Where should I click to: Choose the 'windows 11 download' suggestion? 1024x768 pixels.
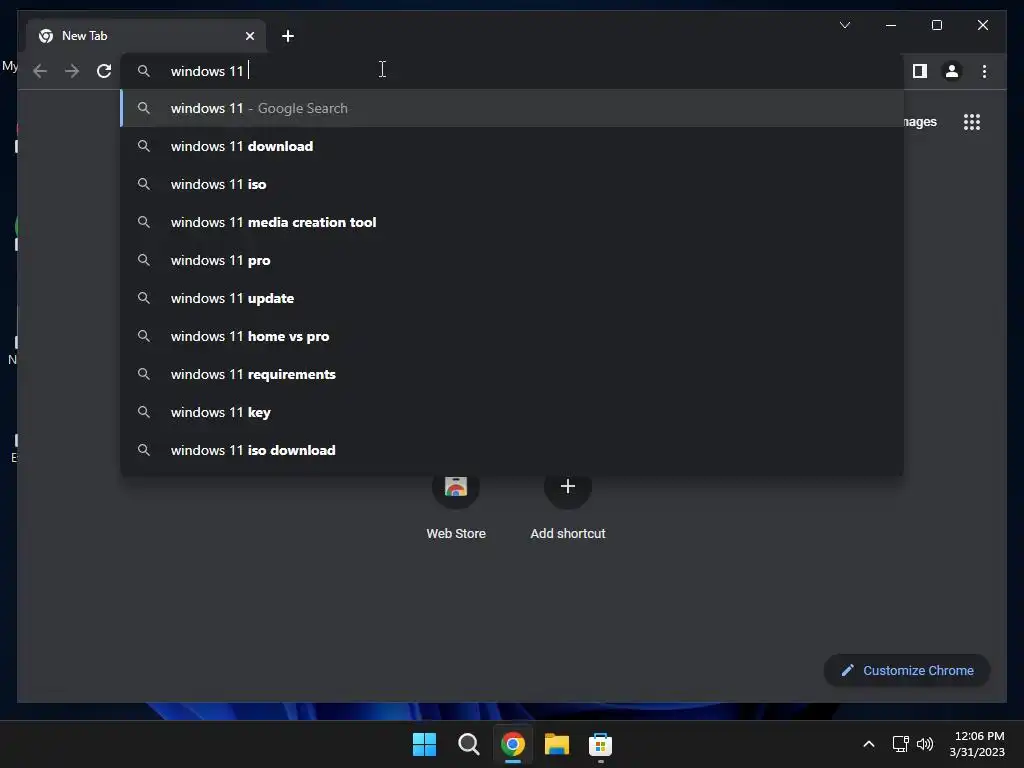(x=513, y=146)
